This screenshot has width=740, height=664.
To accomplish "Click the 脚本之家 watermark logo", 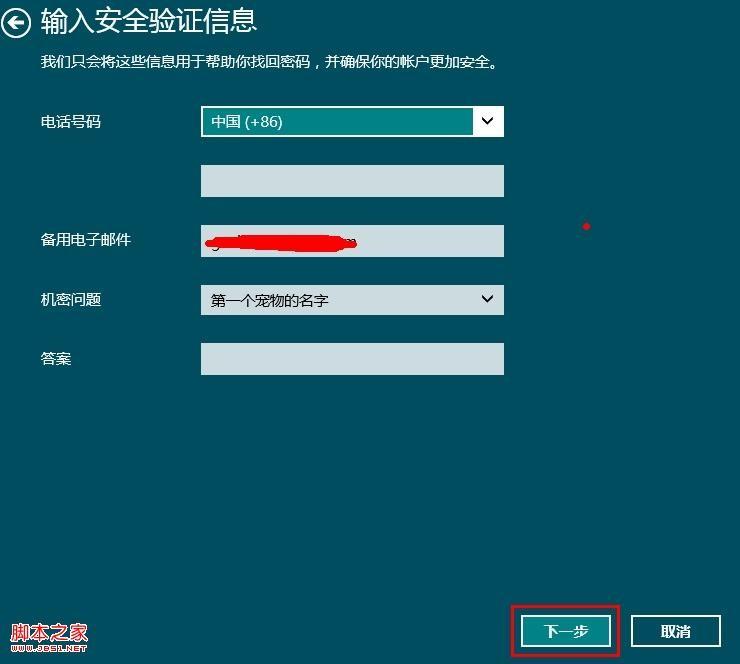I will (x=49, y=632).
